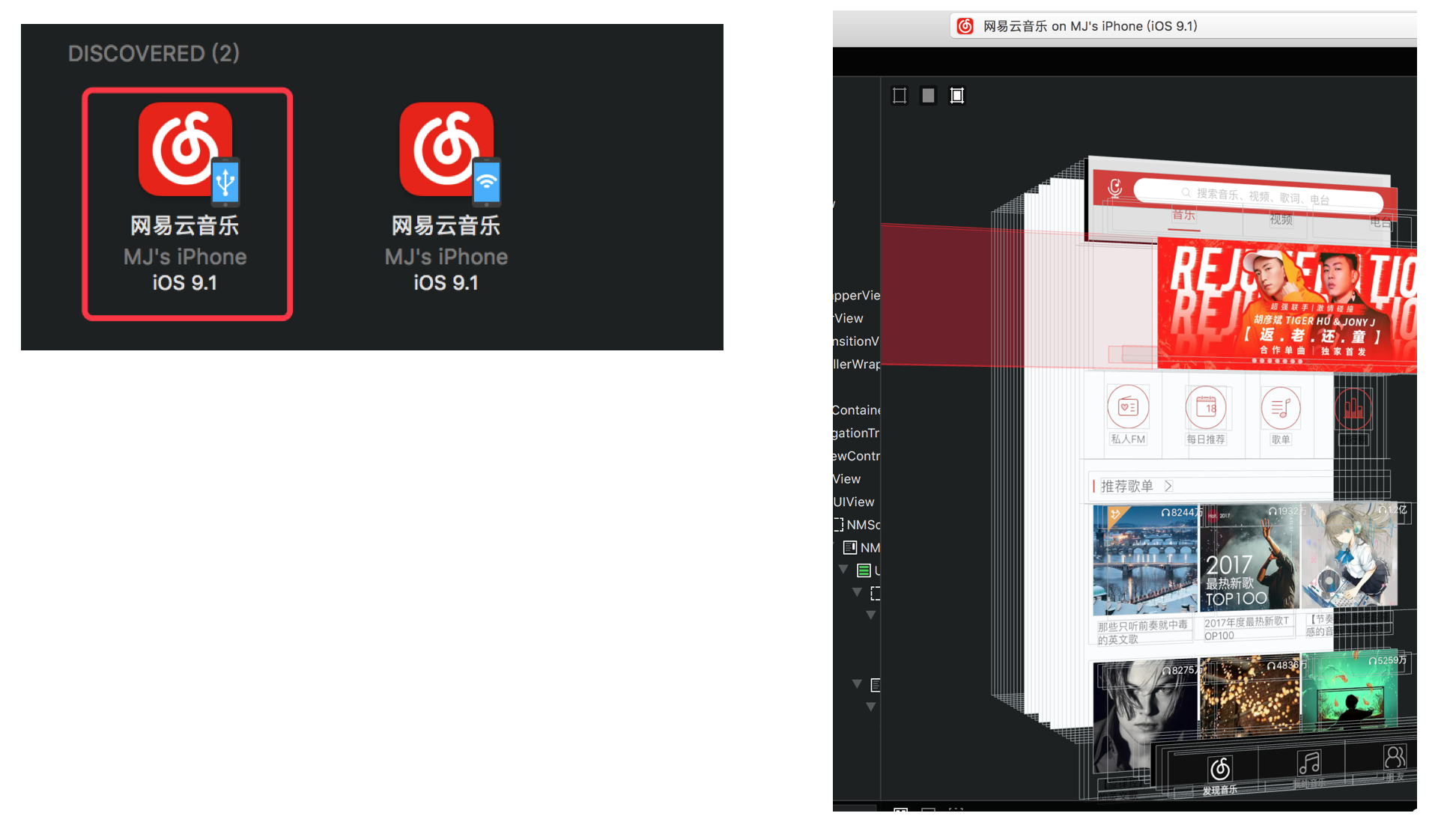
Task: Select the gationTr row in the view tree
Action: coord(857,433)
